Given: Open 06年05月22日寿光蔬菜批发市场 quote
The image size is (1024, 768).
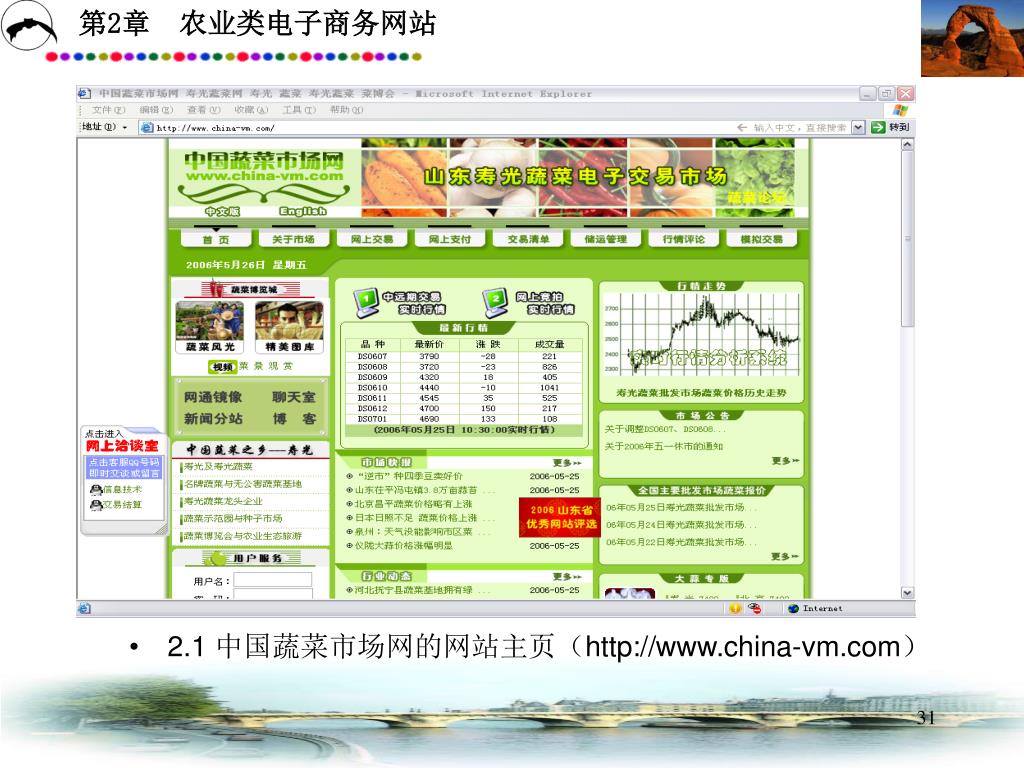Looking at the screenshot, I should 681,542.
